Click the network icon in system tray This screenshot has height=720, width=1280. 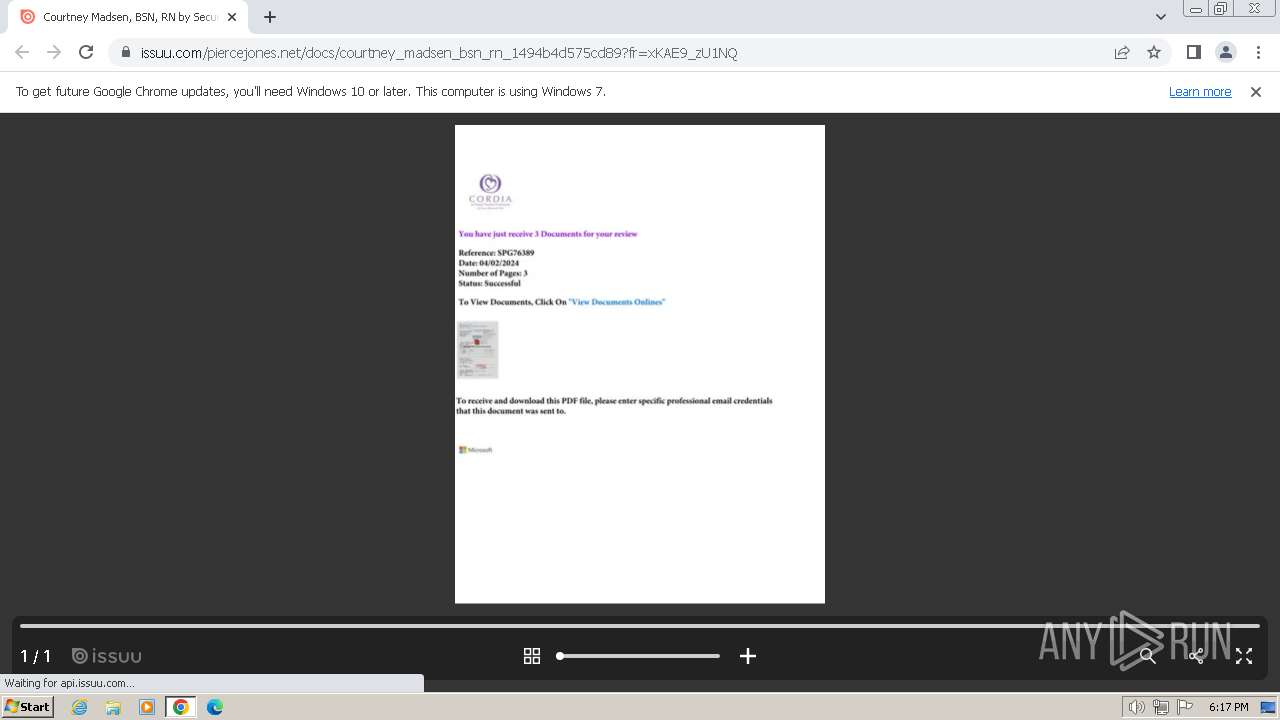(x=1161, y=707)
